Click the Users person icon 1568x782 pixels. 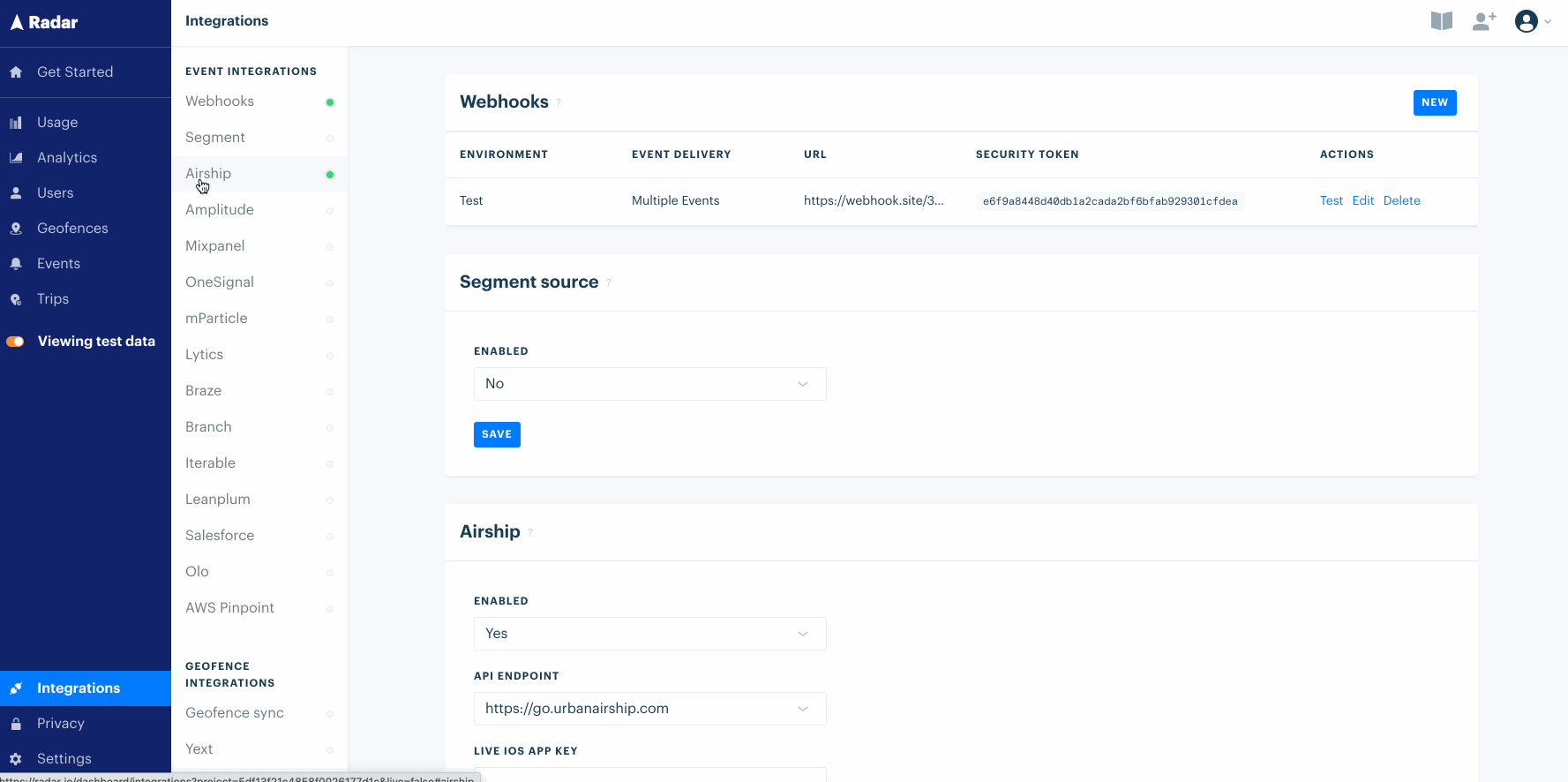pyautogui.click(x=16, y=193)
